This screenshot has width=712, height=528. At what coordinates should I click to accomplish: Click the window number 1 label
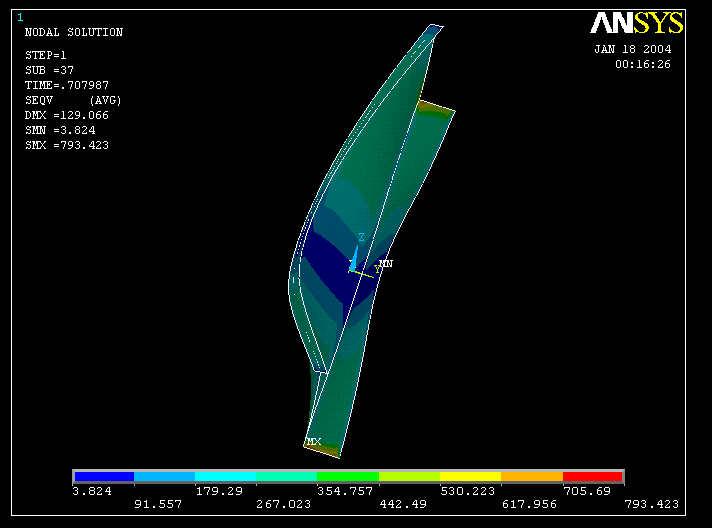pos(20,18)
